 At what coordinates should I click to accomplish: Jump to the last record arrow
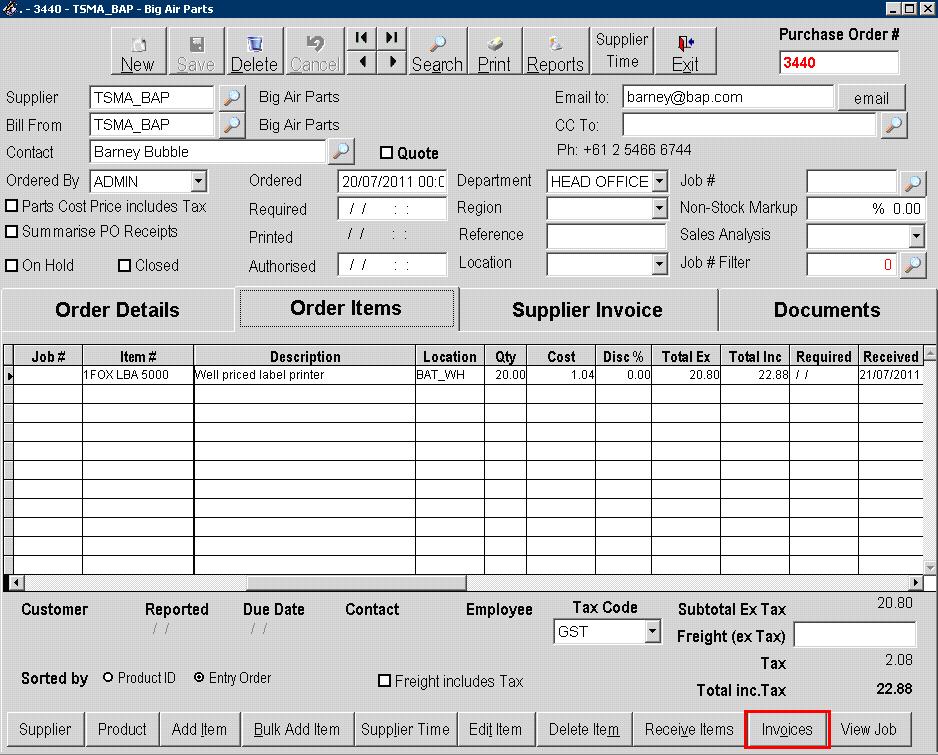click(x=391, y=38)
